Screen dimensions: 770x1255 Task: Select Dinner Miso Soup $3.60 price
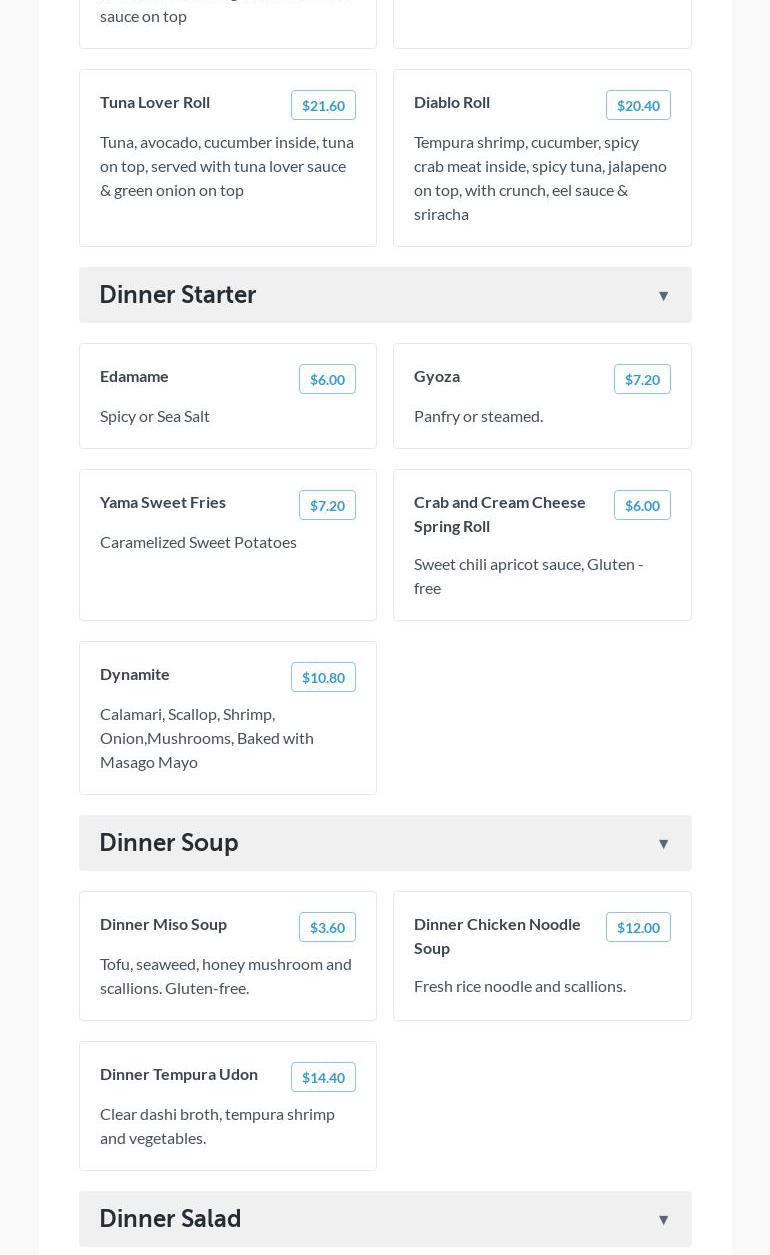327,927
